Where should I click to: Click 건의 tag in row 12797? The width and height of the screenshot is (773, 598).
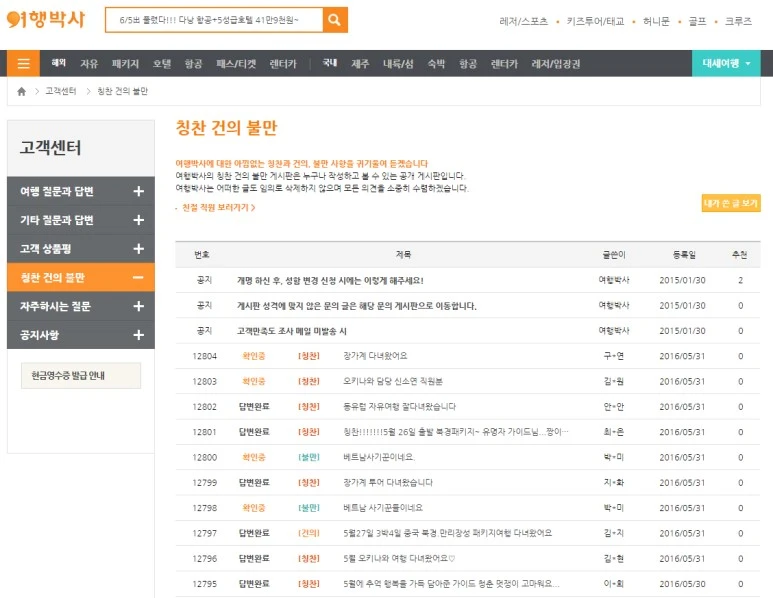coord(309,533)
